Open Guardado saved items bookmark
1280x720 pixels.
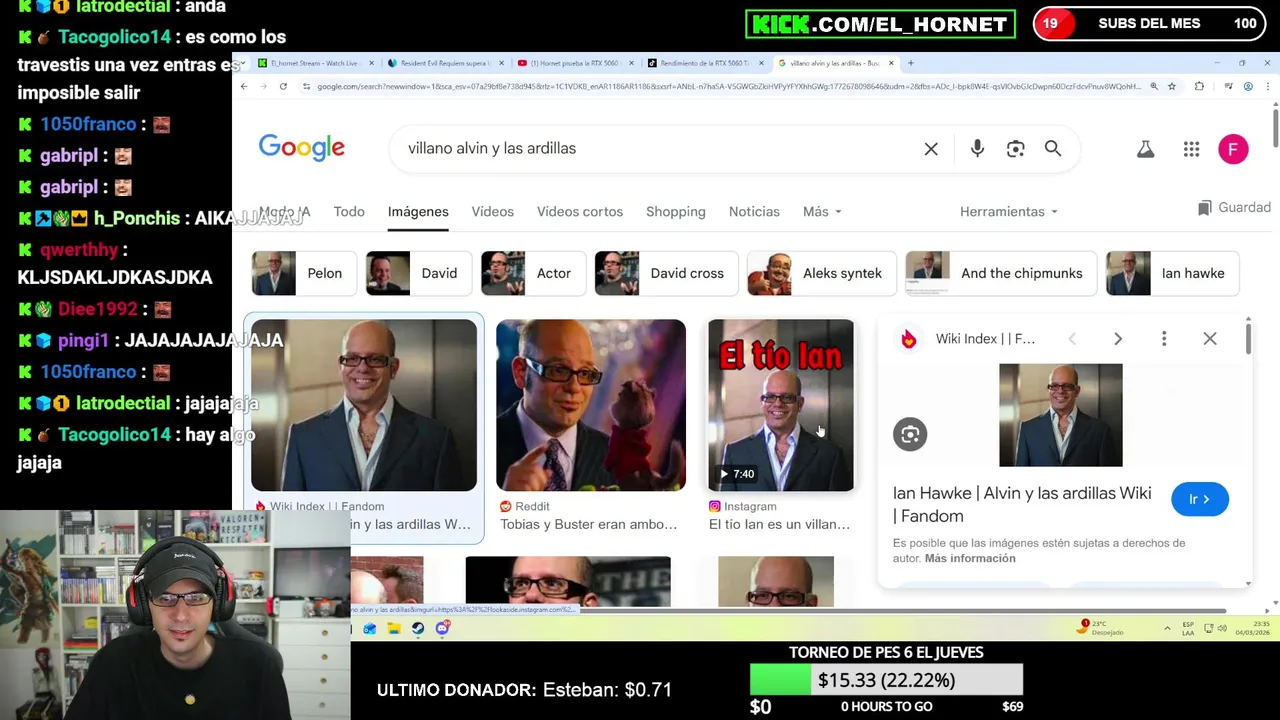[1234, 208]
